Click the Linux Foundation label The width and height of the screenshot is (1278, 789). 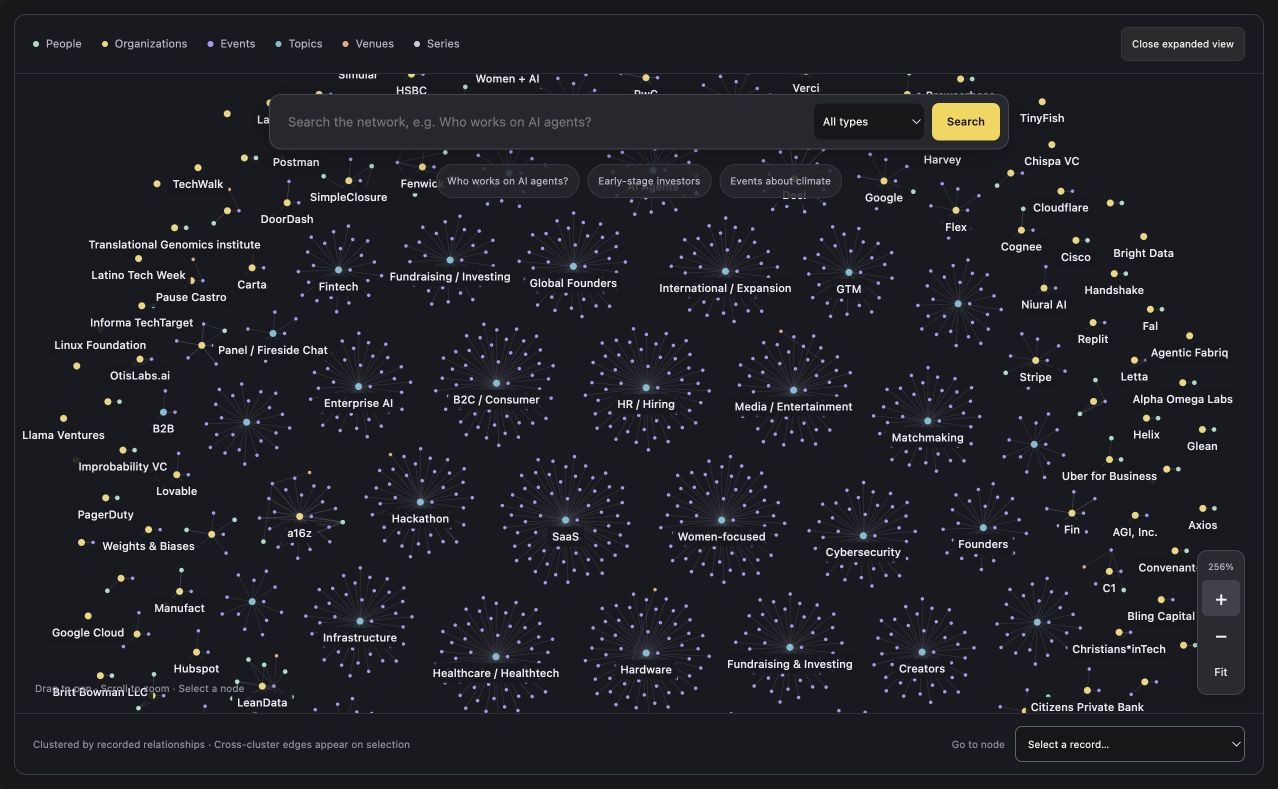100,345
